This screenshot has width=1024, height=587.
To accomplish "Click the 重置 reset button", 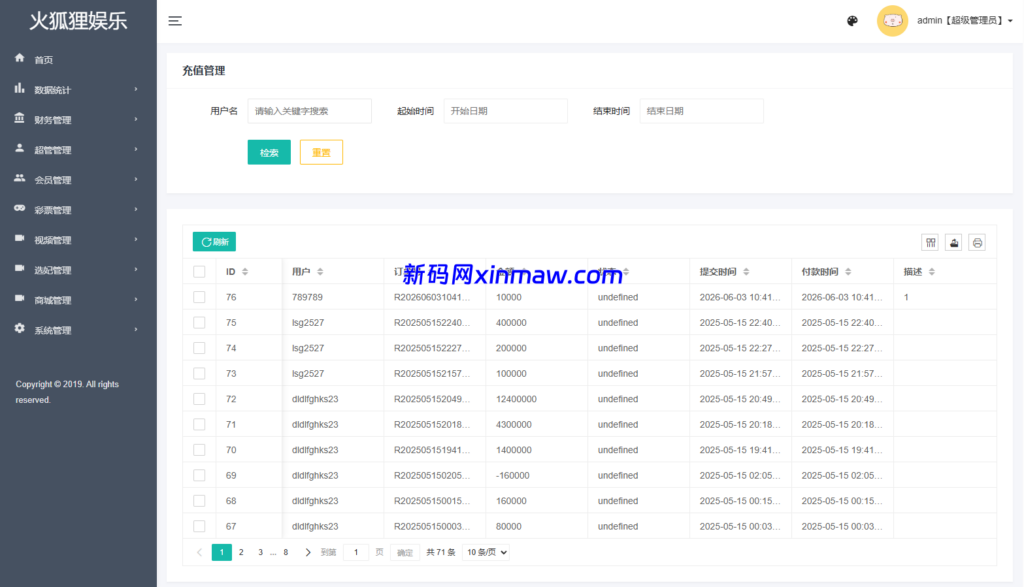I will 321,152.
